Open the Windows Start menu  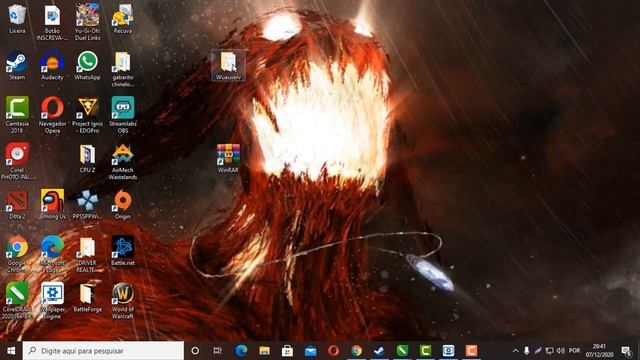tap(11, 351)
